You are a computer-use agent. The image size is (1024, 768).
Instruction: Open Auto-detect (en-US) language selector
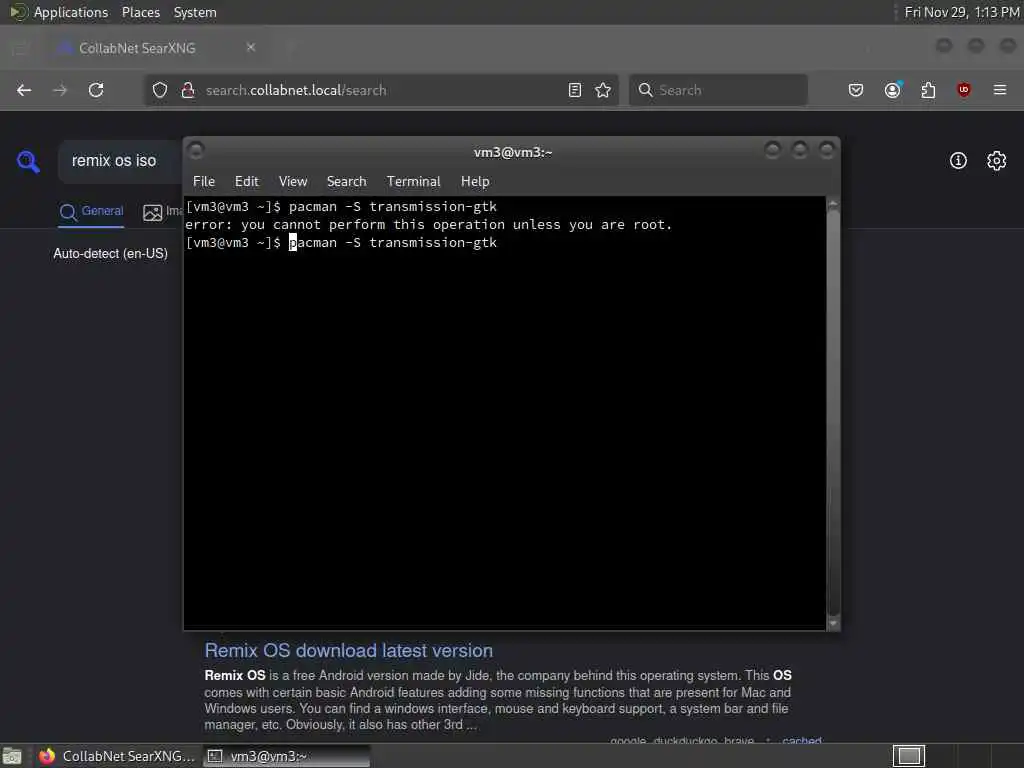(x=110, y=253)
